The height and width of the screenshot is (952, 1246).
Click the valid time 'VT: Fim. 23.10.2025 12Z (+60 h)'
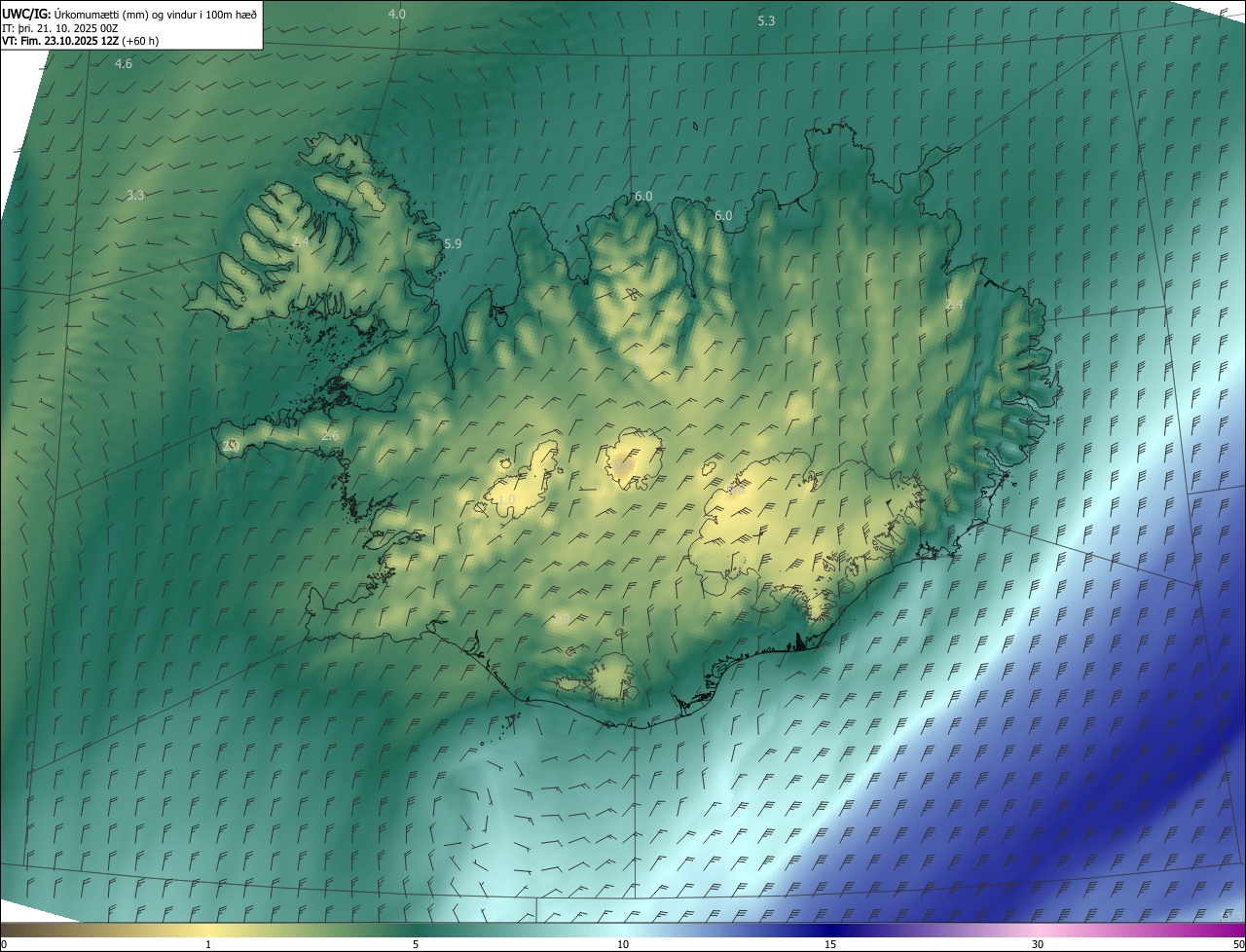[80, 41]
